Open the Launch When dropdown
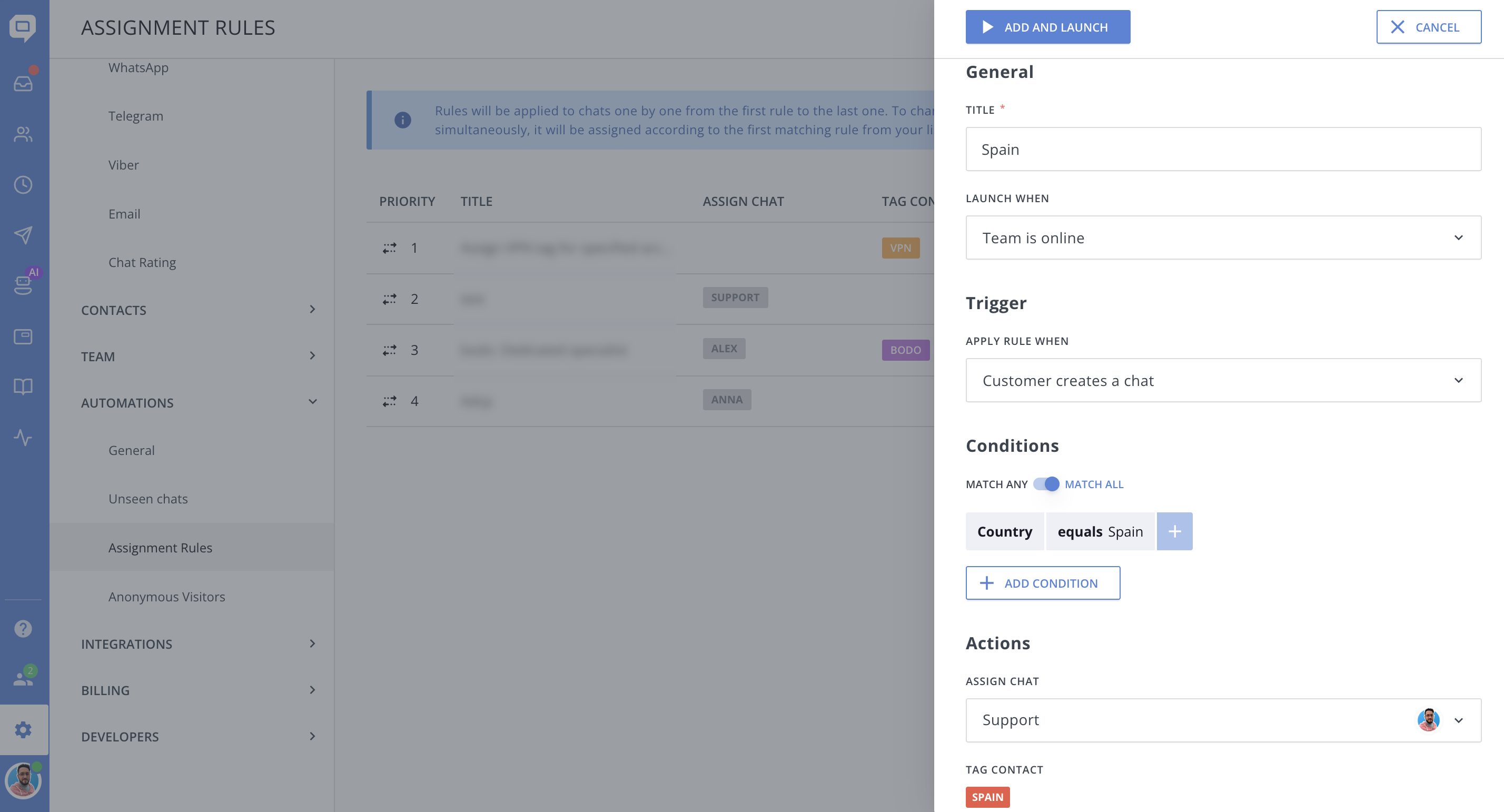 coord(1223,237)
